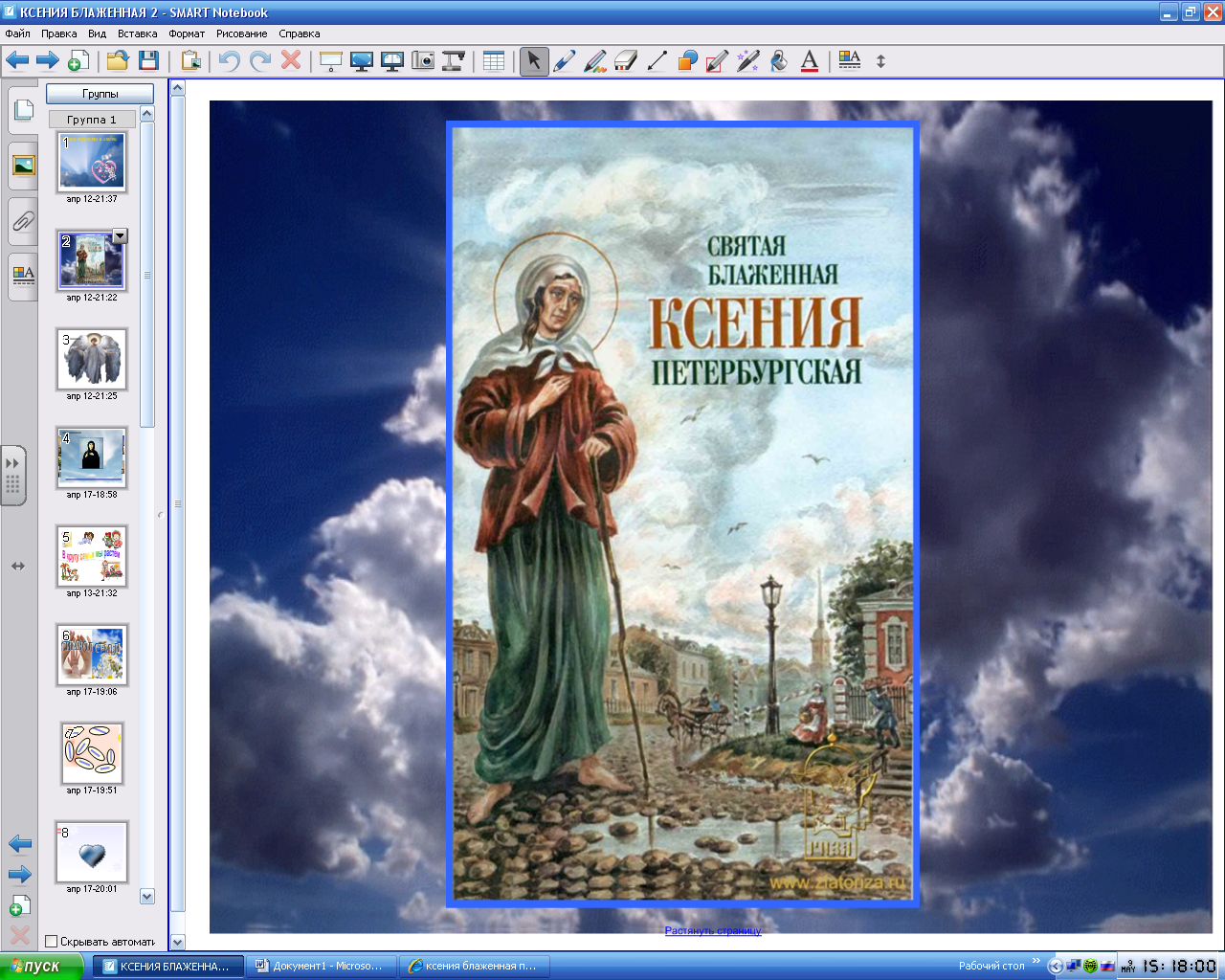Paste from clipboard using toolbar icon

[191, 61]
